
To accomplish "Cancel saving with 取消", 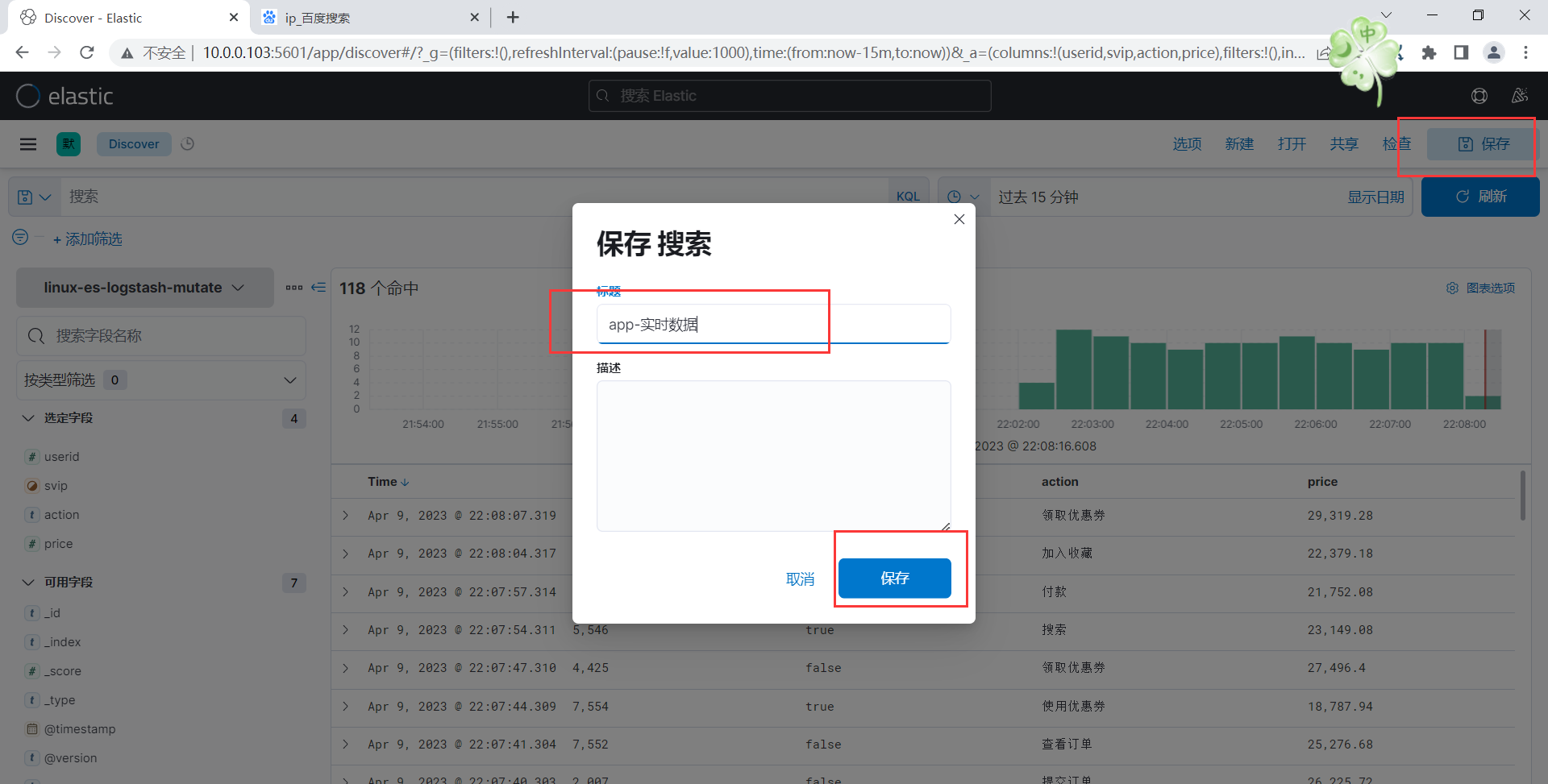I will click(800, 579).
